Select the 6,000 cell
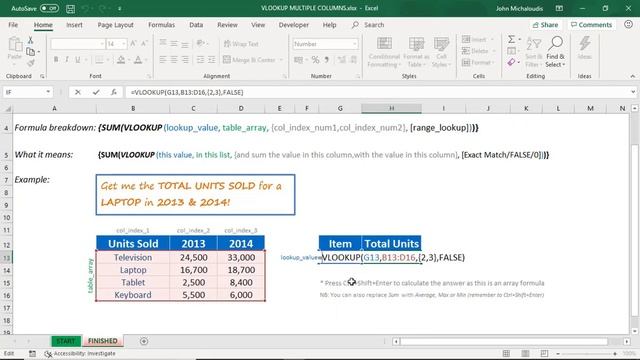 [241, 295]
